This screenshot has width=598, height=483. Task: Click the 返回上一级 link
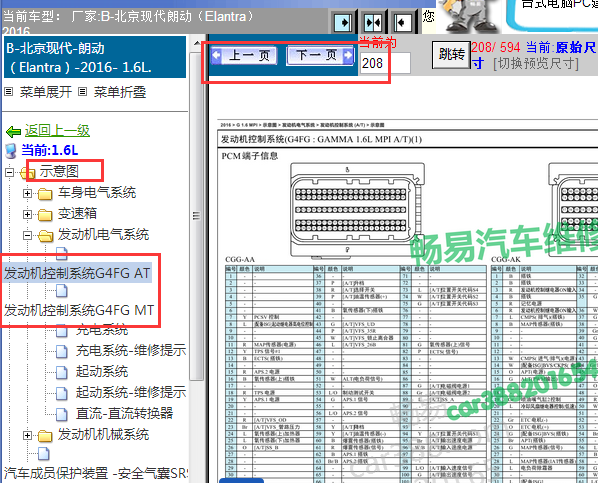point(57,131)
